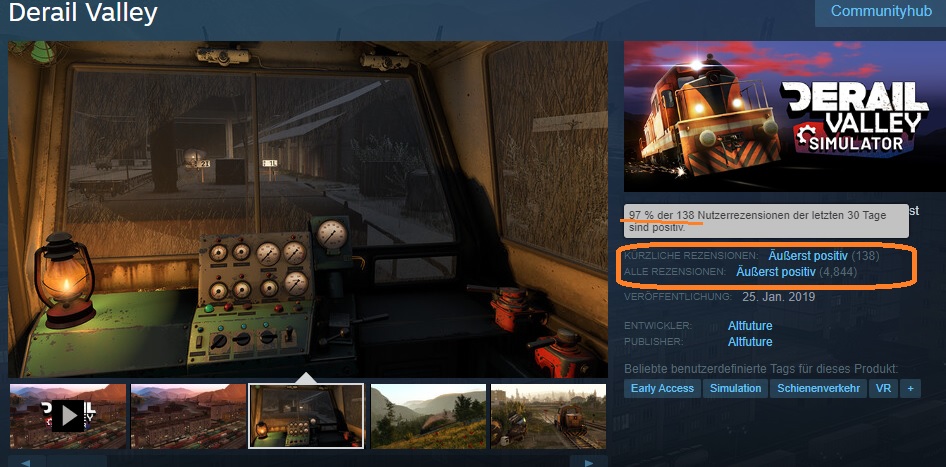Add a tag with the plus button
Screen dimensions: 946x467
pos(910,389)
